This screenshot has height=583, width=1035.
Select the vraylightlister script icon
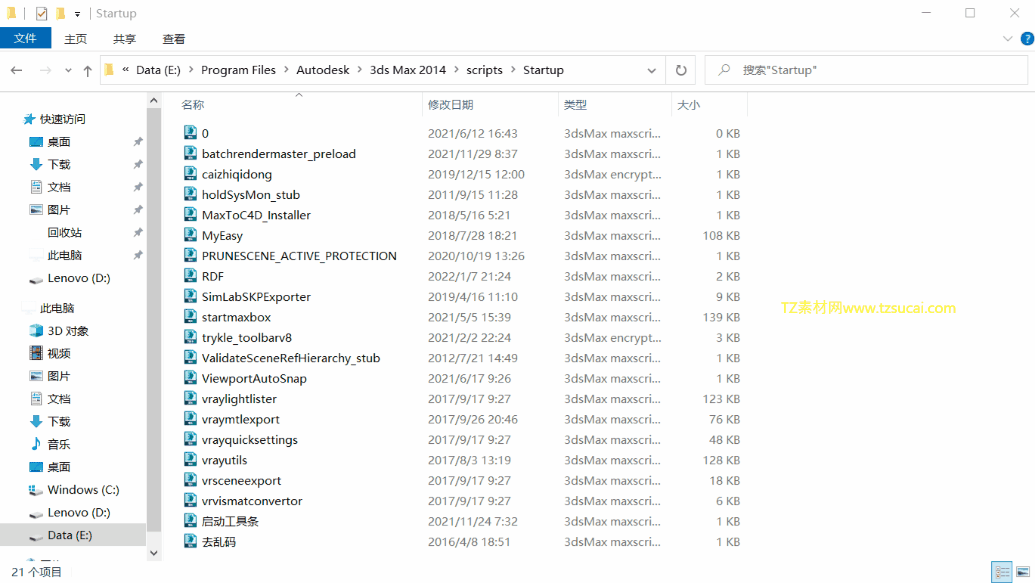point(190,399)
